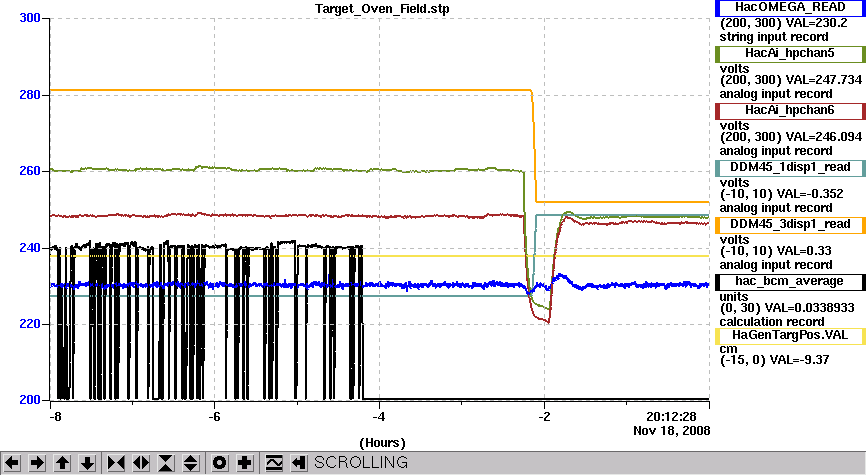Select the DDM45_1disp1_read curve label
The height and width of the screenshot is (475, 866).
[x=790, y=168]
